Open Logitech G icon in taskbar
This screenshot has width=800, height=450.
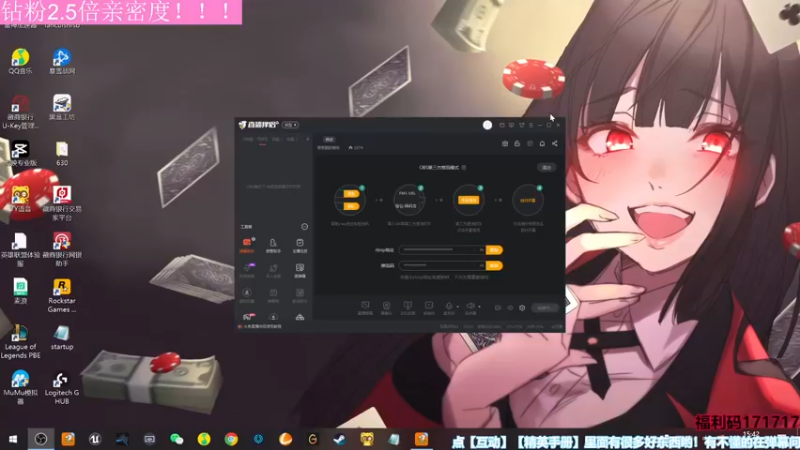313,439
